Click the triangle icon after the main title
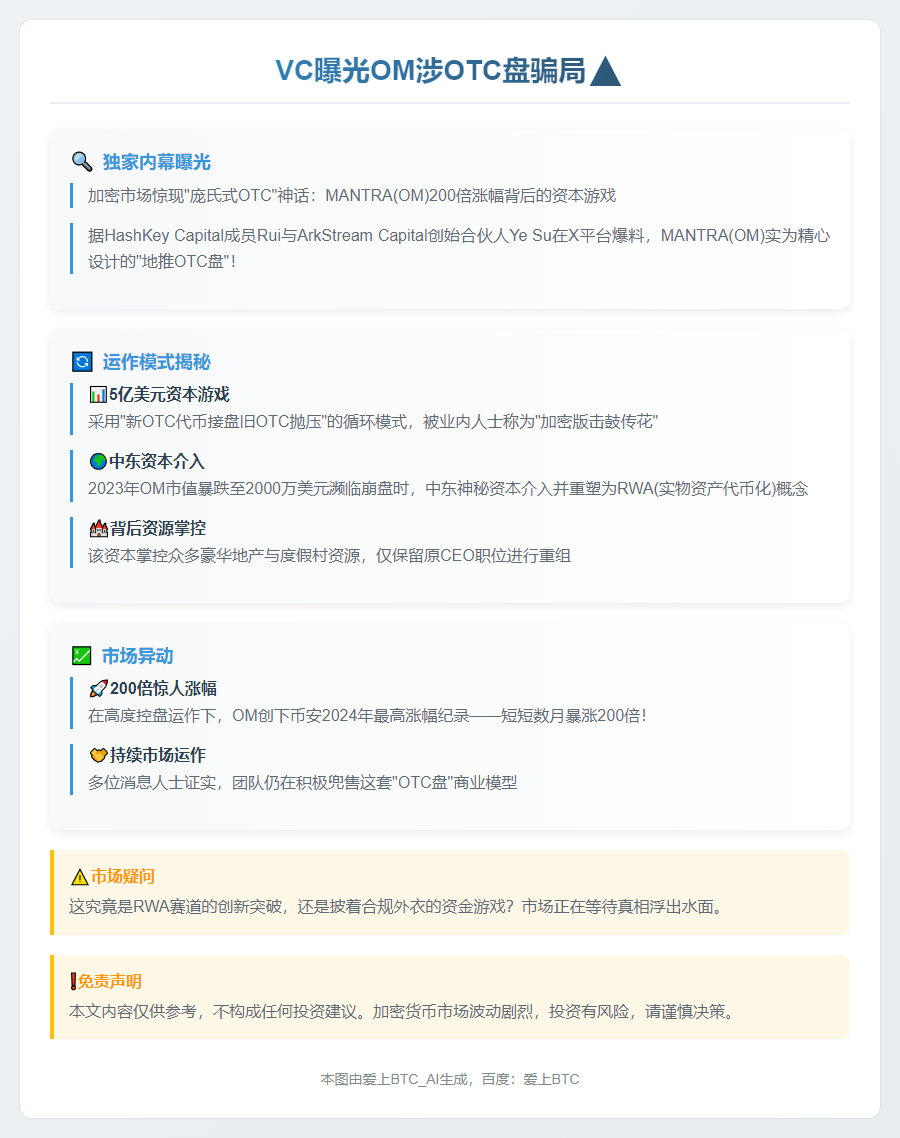Image resolution: width=900 pixels, height=1138 pixels. (x=605, y=71)
